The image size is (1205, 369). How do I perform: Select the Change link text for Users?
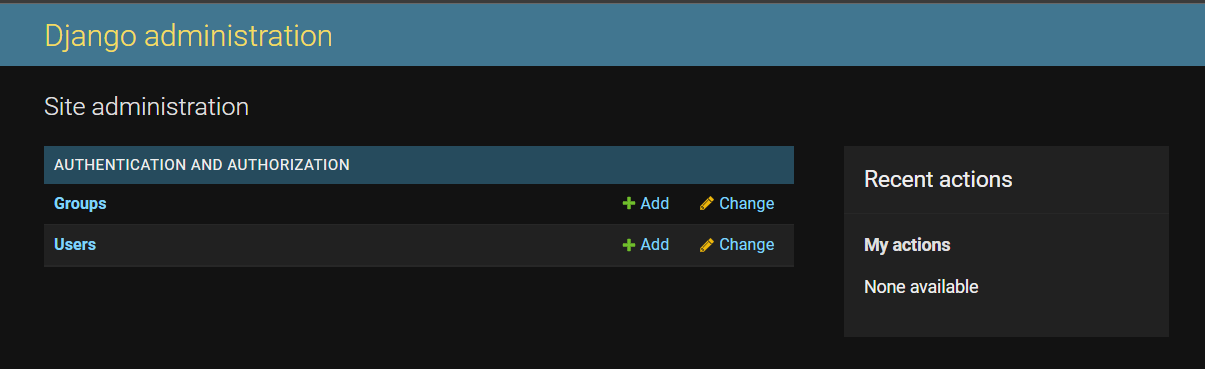pos(747,244)
